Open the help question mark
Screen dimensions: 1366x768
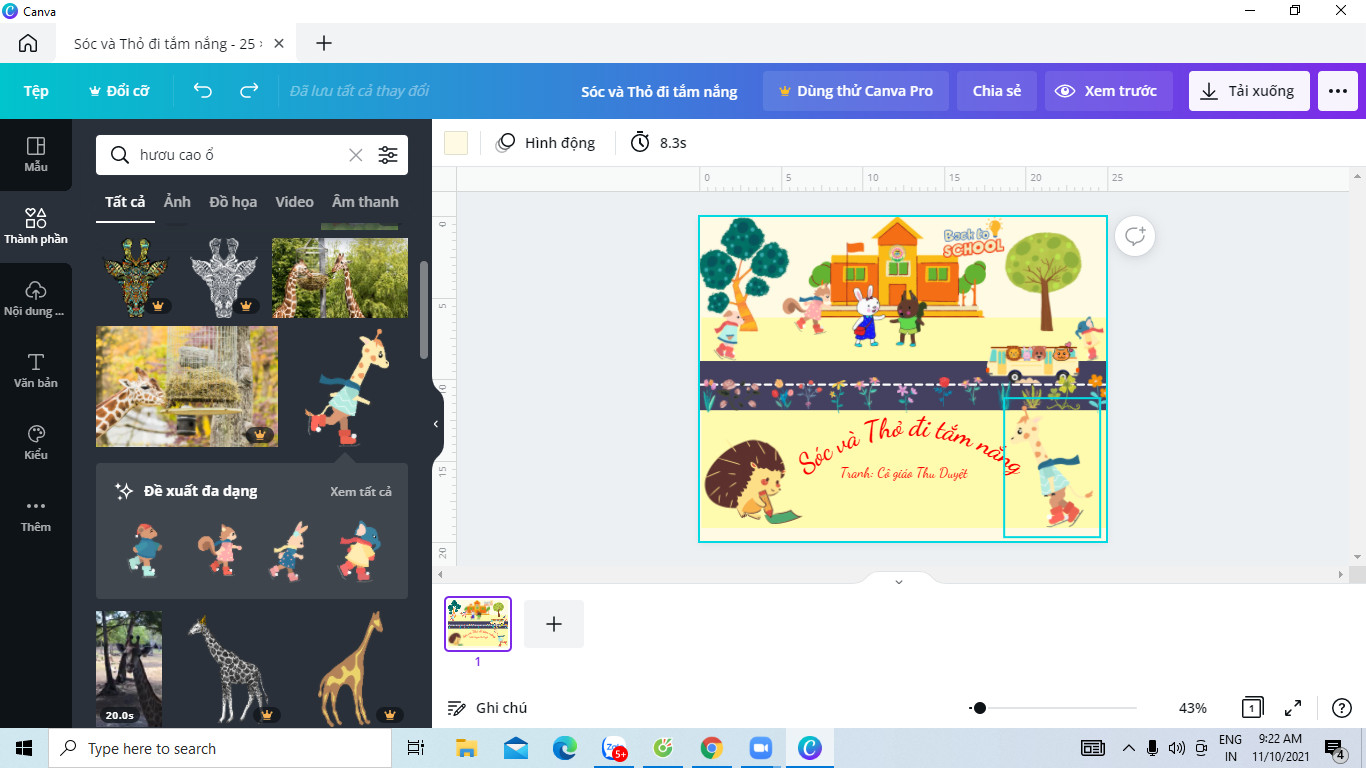pyautogui.click(x=1342, y=708)
